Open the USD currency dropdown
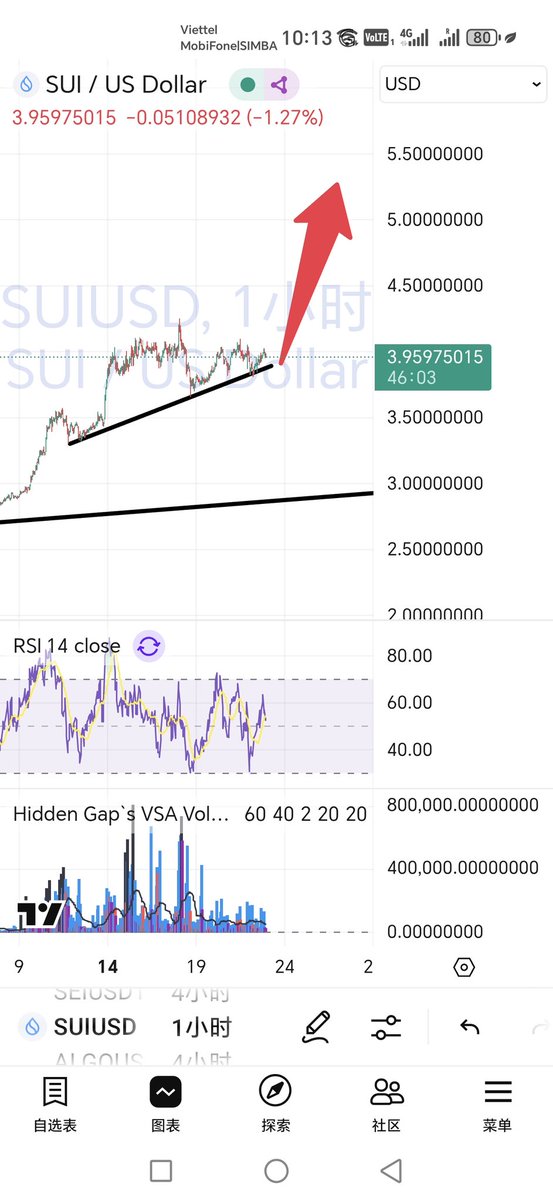This screenshot has height=1200, width=553. tap(462, 84)
